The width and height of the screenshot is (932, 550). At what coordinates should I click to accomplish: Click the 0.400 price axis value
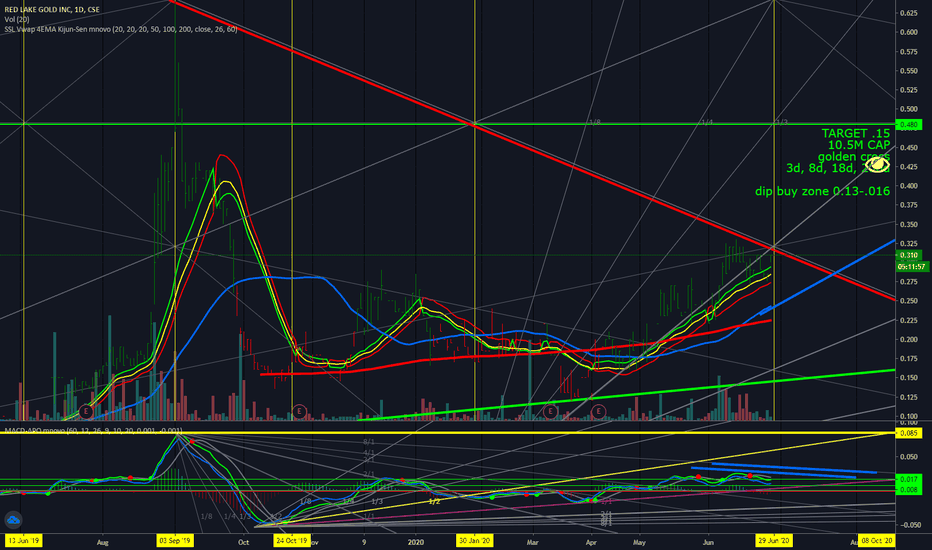click(x=908, y=186)
